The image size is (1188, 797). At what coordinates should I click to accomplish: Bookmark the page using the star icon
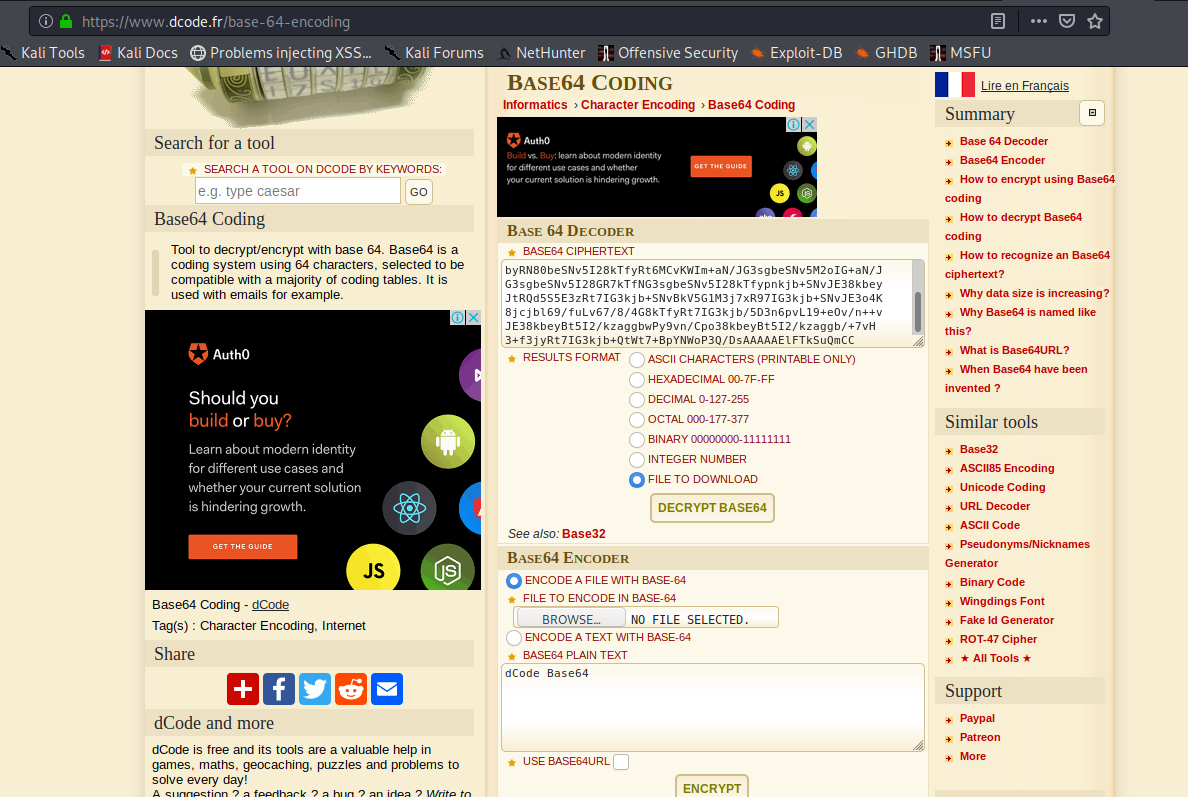1095,20
